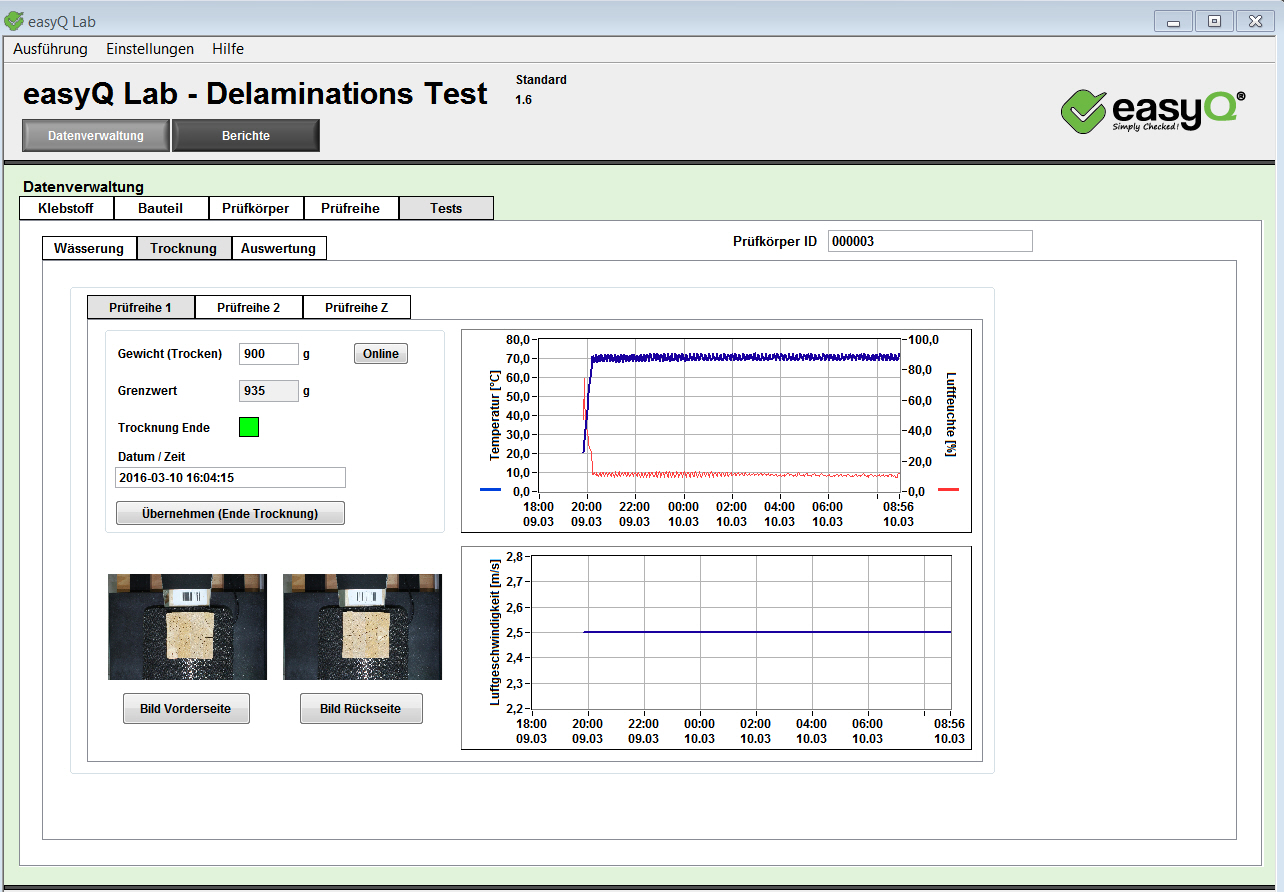Click the air velocity chart

[716, 647]
